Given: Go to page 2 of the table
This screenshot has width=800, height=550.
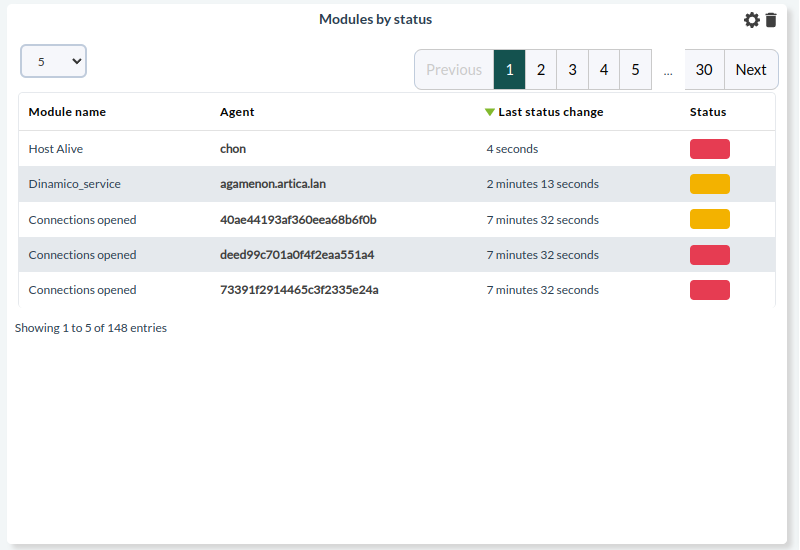Looking at the screenshot, I should (x=541, y=69).
